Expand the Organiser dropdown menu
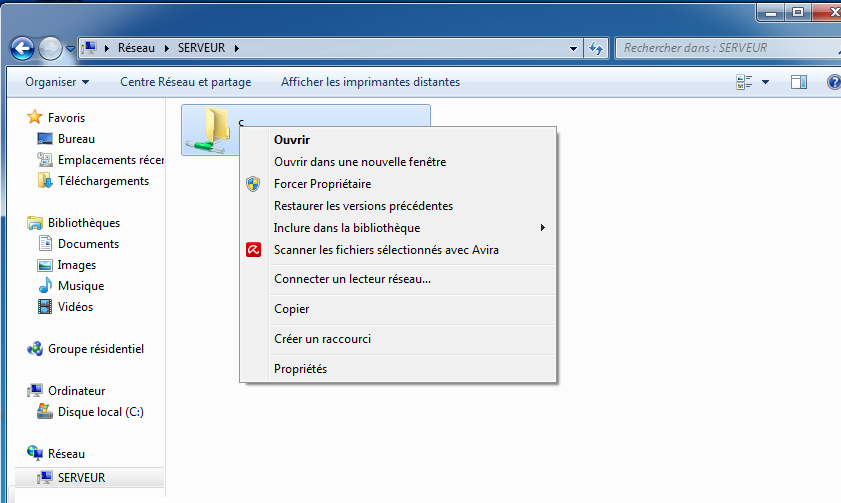 click(57, 82)
